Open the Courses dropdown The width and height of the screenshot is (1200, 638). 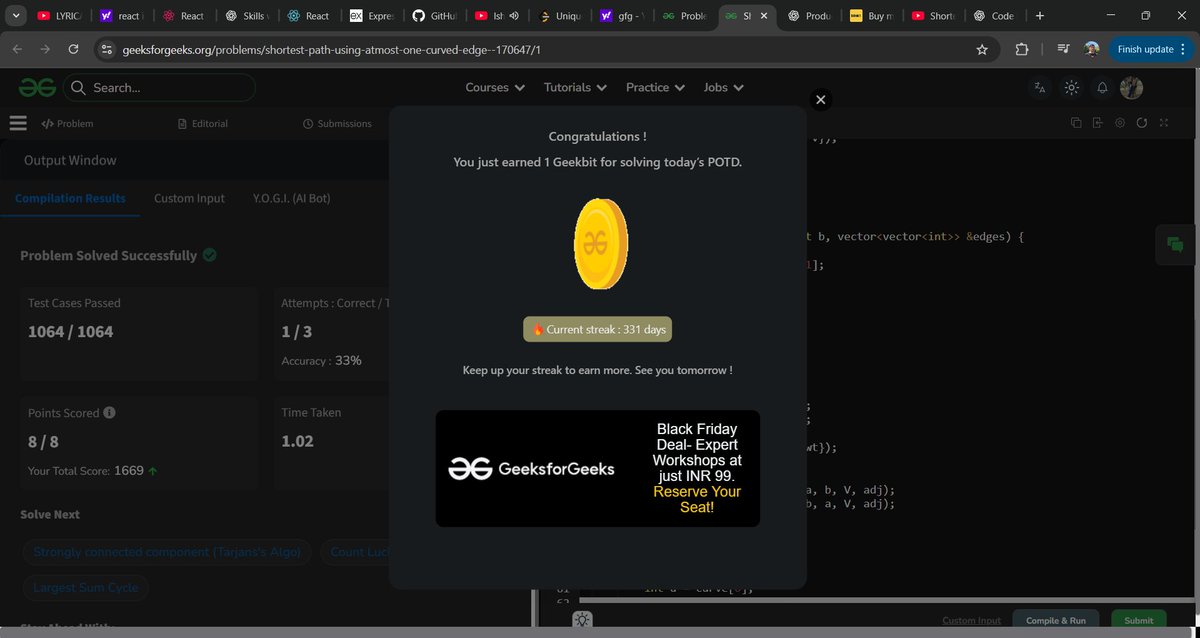494,88
